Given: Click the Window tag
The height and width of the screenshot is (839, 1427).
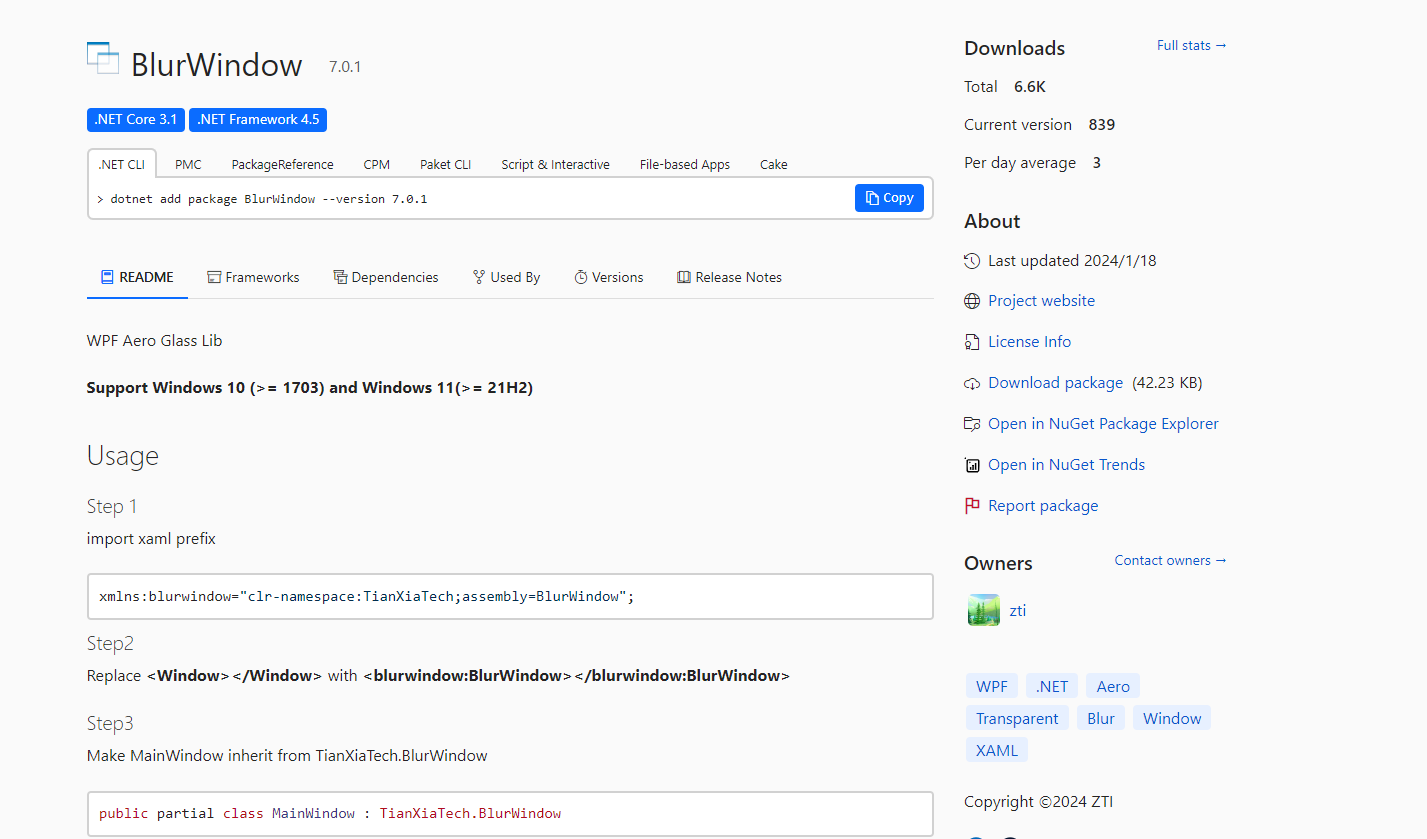Looking at the screenshot, I should (1172, 718).
